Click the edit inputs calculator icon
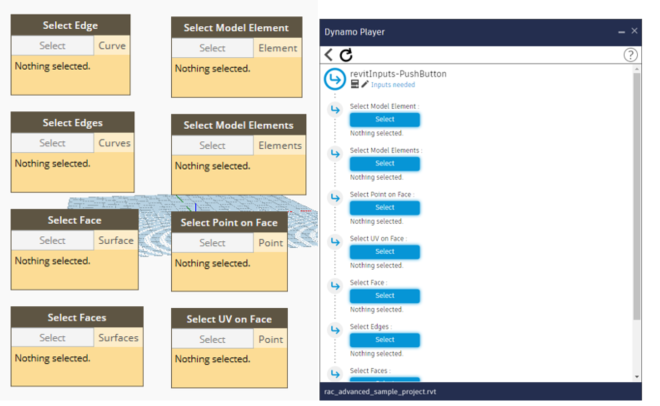The width and height of the screenshot is (660, 406). click(355, 84)
